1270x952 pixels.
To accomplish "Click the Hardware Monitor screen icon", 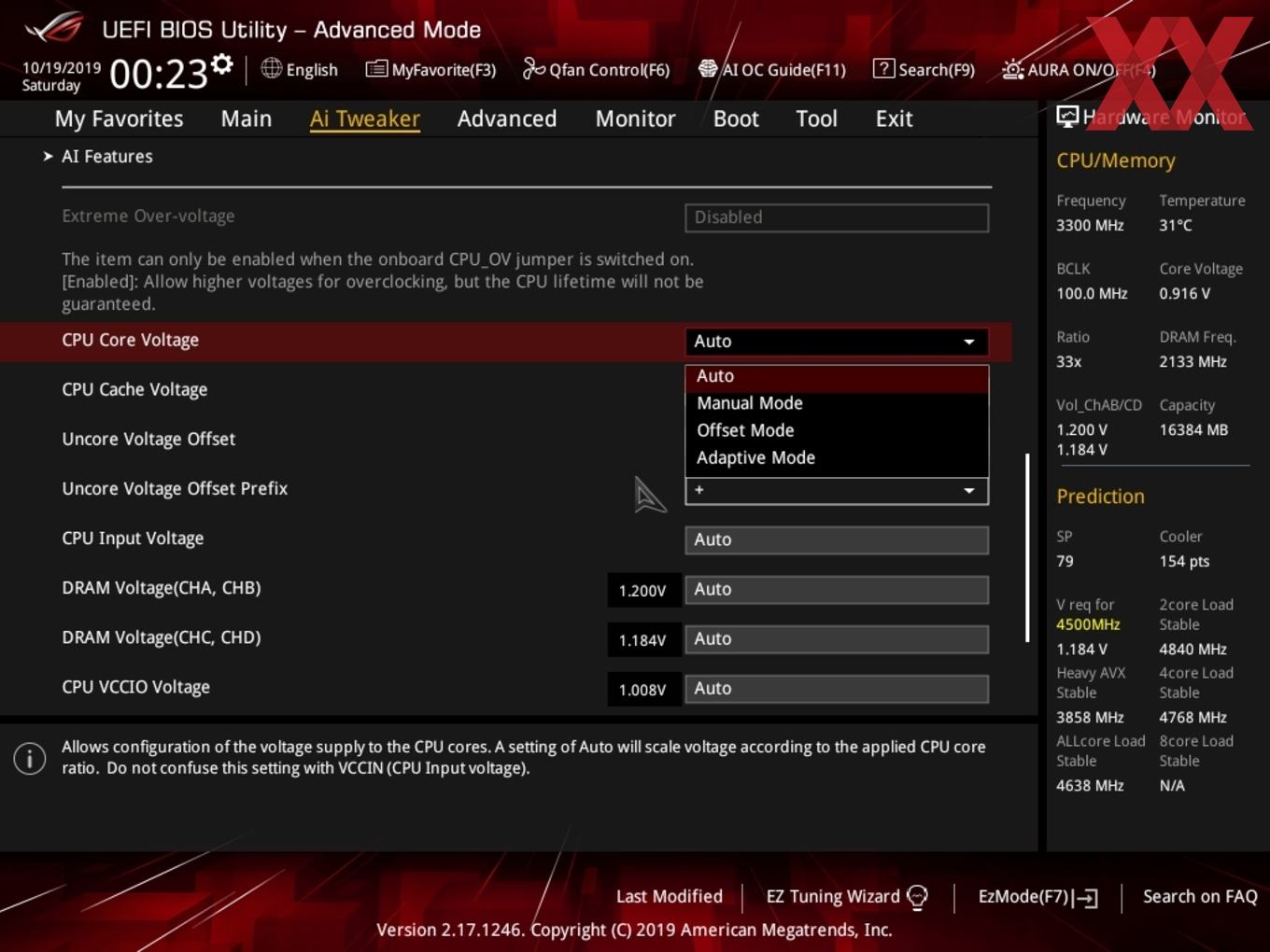I will coord(1067,117).
